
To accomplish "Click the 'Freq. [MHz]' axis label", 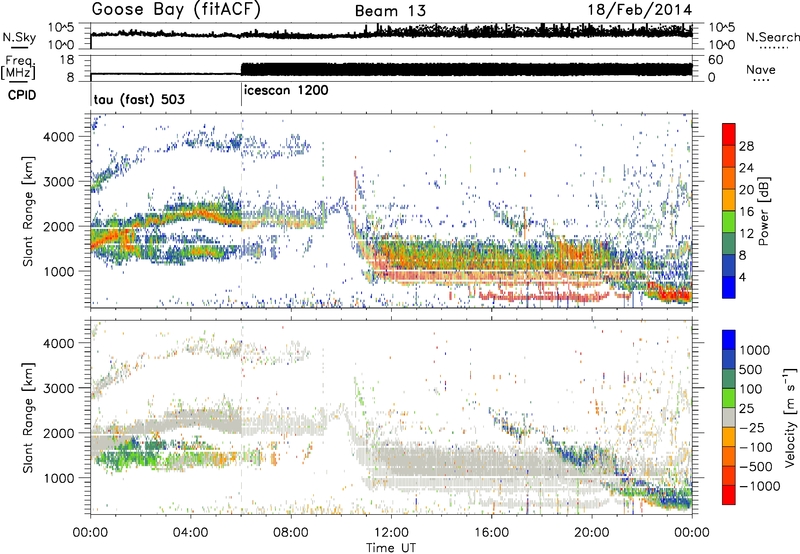I will [x=19, y=68].
